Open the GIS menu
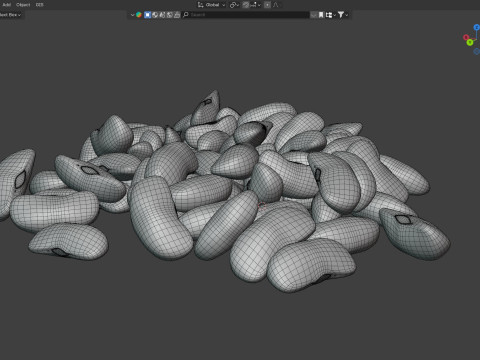 (39, 5)
